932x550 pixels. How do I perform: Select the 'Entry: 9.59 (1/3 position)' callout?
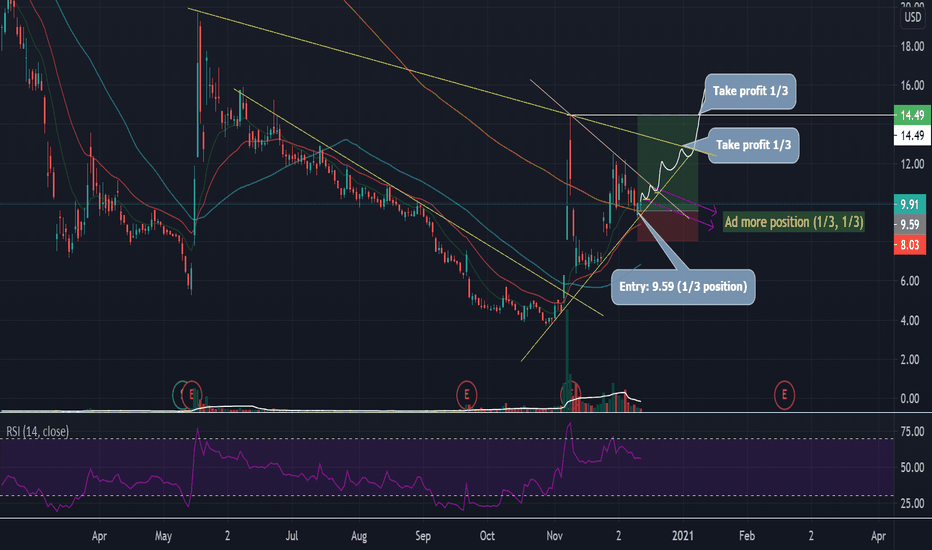tap(683, 287)
